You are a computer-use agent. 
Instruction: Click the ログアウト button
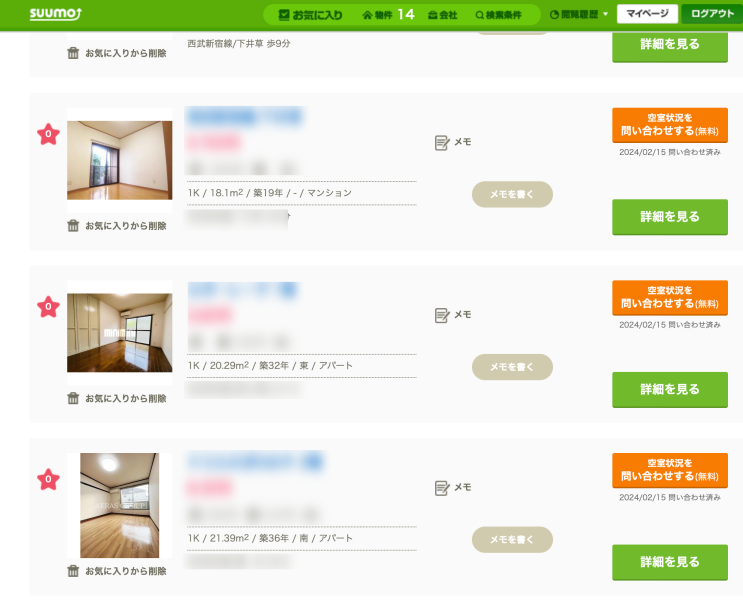pos(712,14)
